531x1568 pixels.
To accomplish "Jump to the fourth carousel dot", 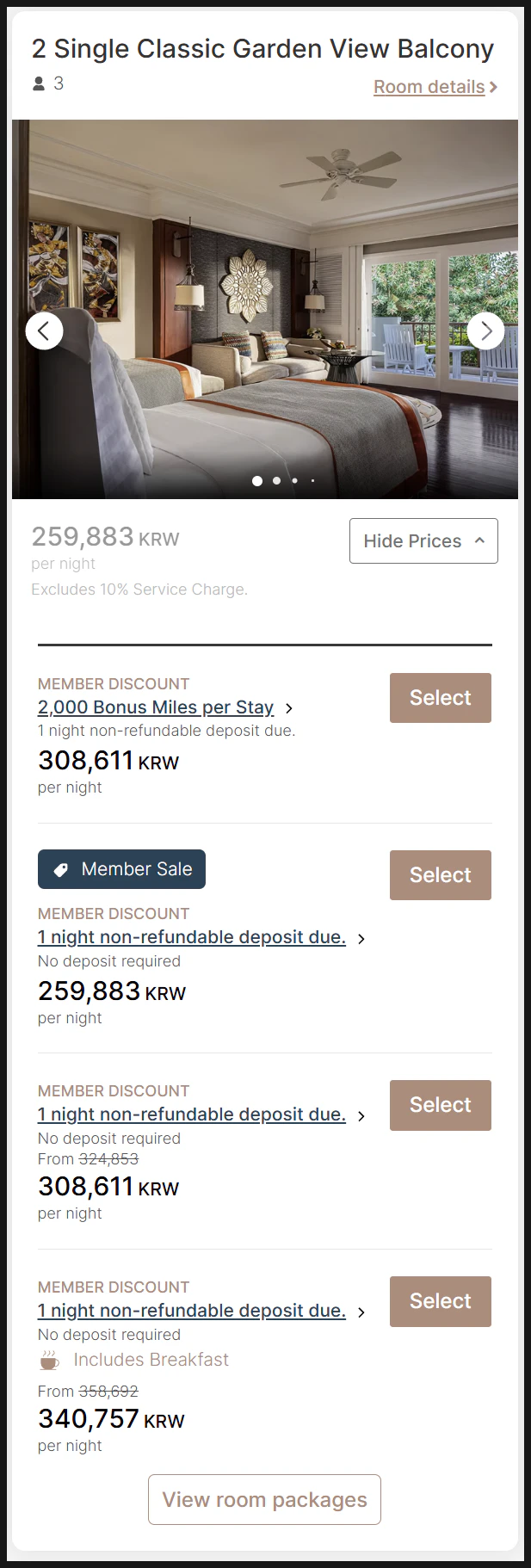I will 312,481.
